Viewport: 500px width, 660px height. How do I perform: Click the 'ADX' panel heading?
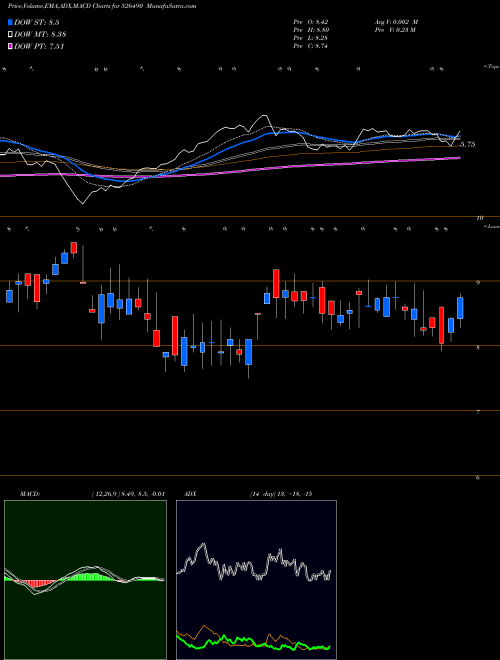coord(190,494)
